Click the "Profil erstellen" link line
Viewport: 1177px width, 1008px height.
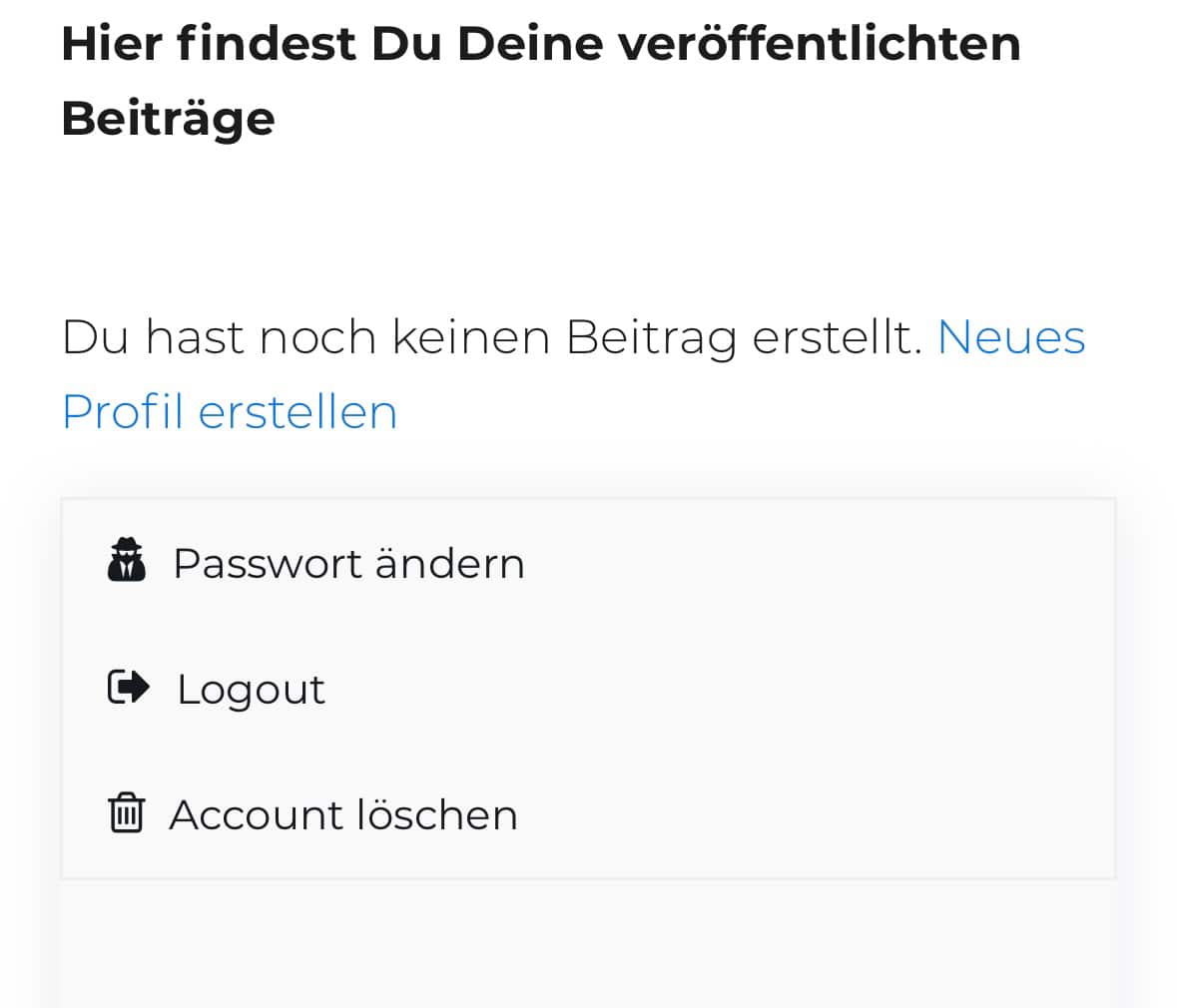click(x=230, y=412)
